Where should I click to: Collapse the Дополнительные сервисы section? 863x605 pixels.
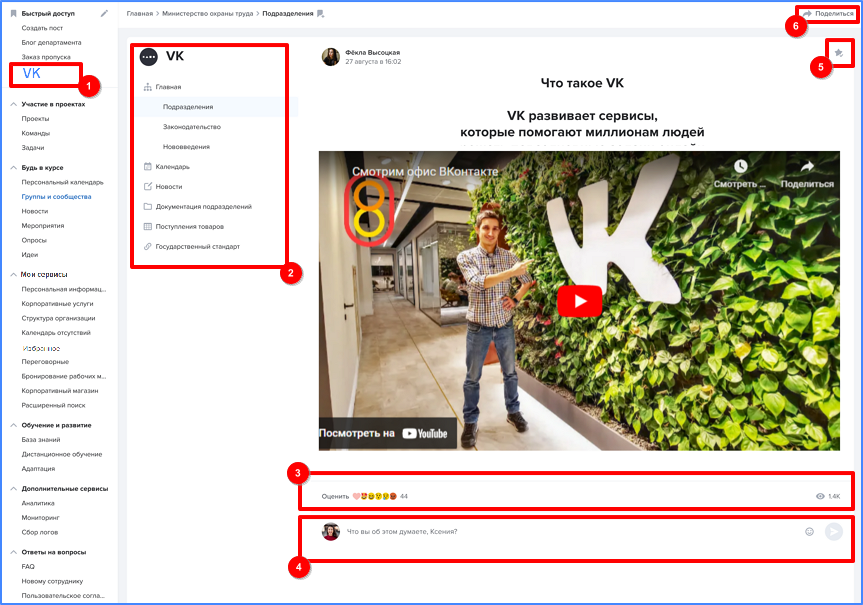coord(14,488)
